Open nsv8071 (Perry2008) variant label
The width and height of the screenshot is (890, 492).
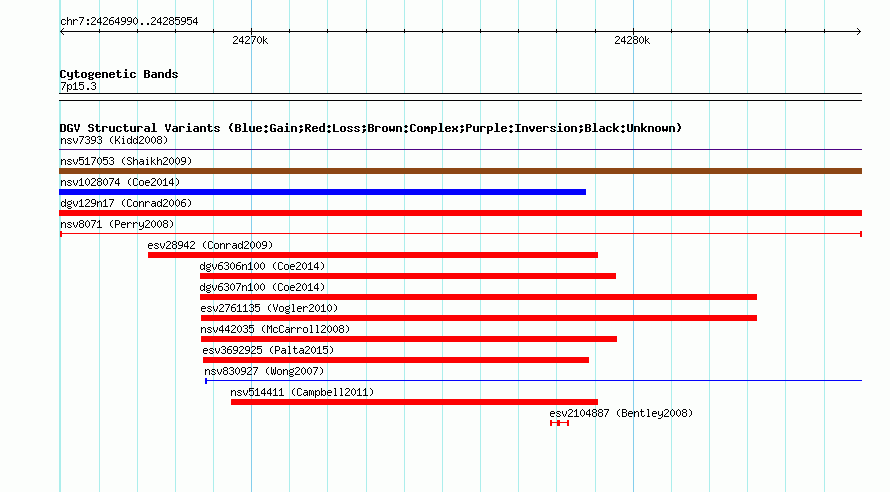pyautogui.click(x=117, y=224)
